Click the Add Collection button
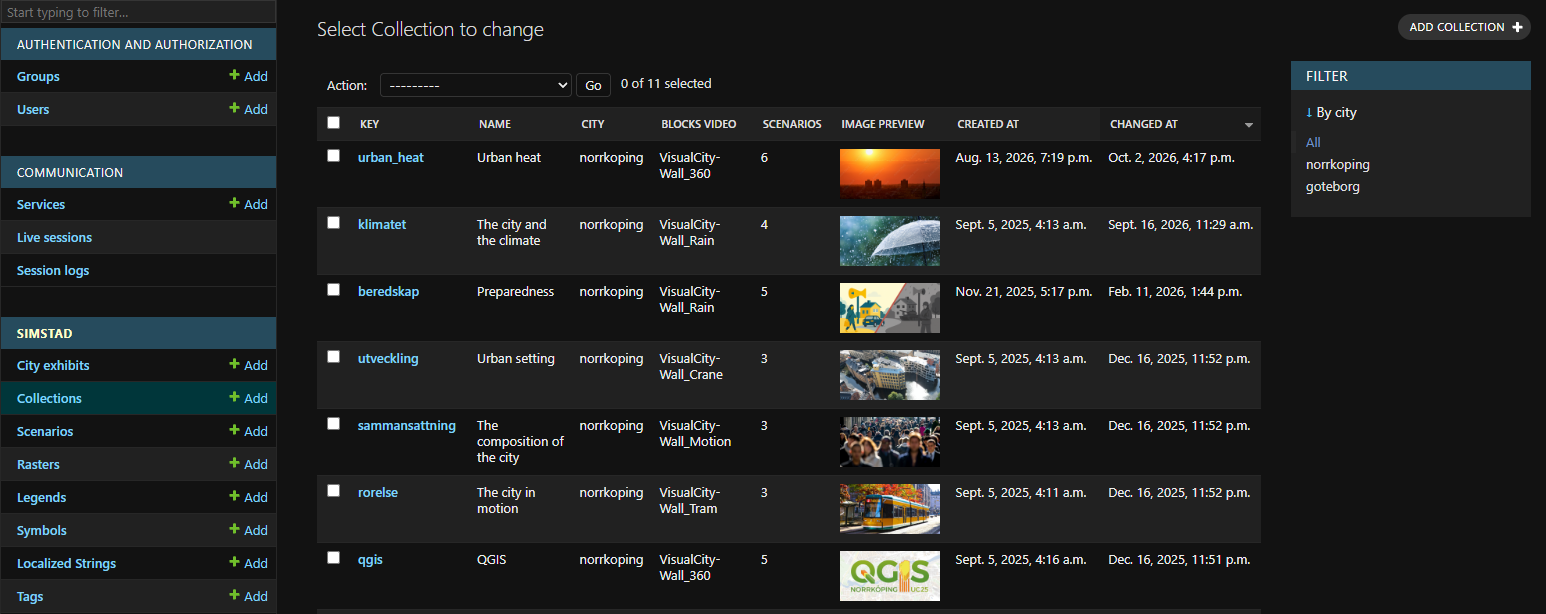The image size is (1546, 614). tap(1464, 27)
